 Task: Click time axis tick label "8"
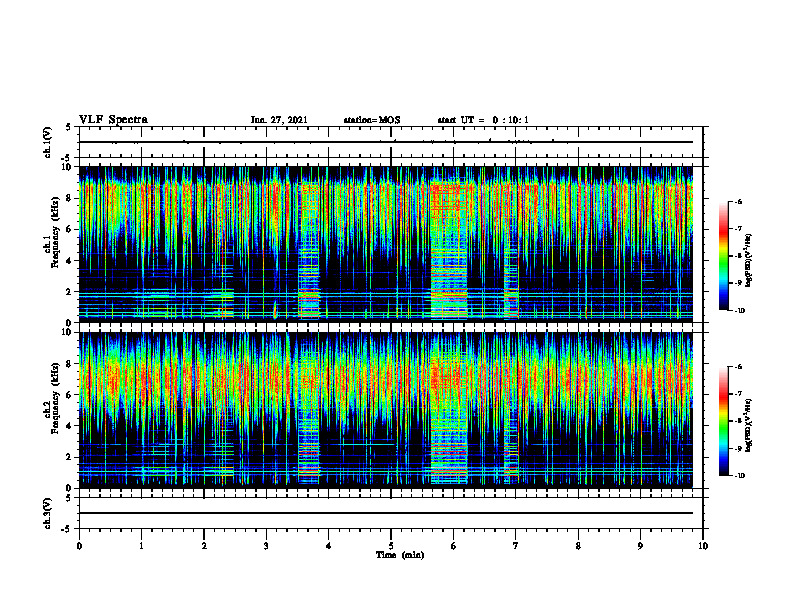tap(578, 546)
